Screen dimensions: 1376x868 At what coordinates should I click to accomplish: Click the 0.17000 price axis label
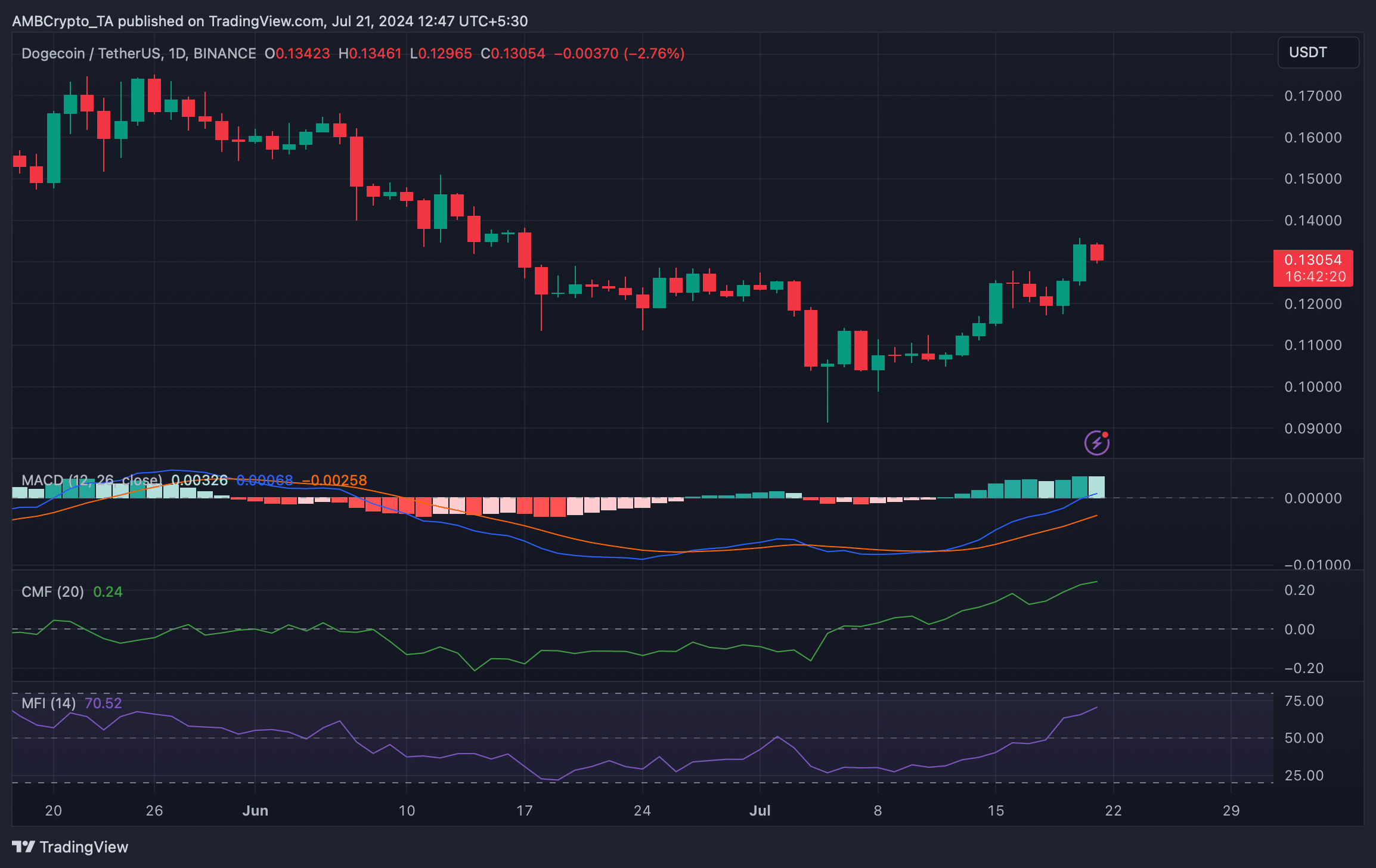pyautogui.click(x=1313, y=96)
